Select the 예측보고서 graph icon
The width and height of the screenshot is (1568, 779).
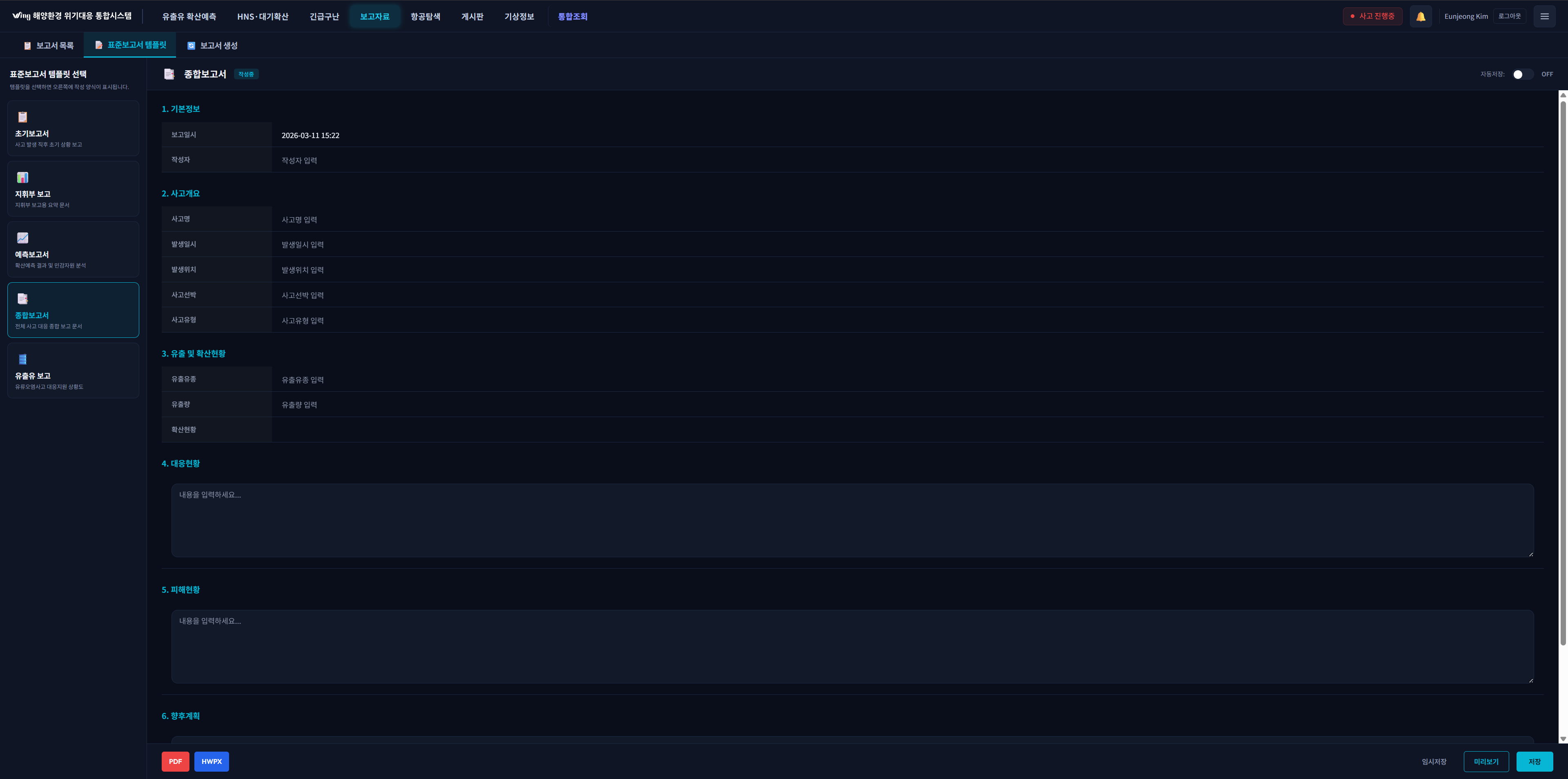(x=22, y=237)
